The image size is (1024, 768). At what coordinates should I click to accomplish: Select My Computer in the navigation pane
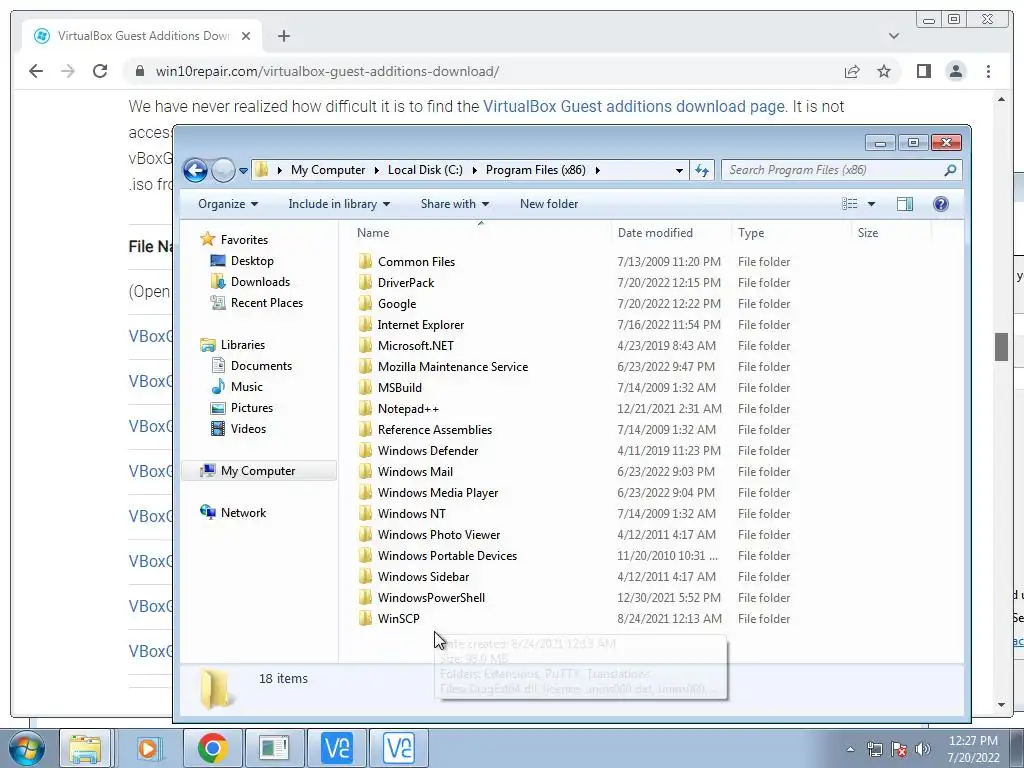[x=257, y=471]
